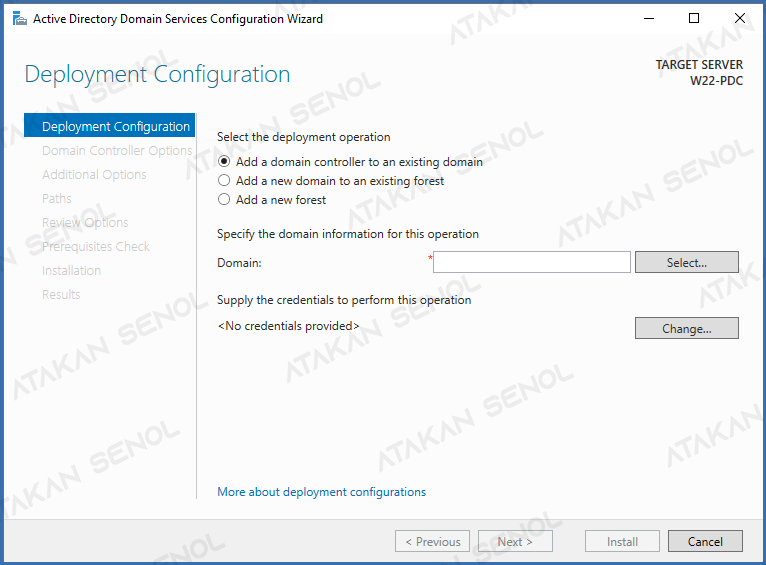Viewport: 766px width, 565px height.
Task: Cancel the configuration wizard
Action: tap(705, 541)
